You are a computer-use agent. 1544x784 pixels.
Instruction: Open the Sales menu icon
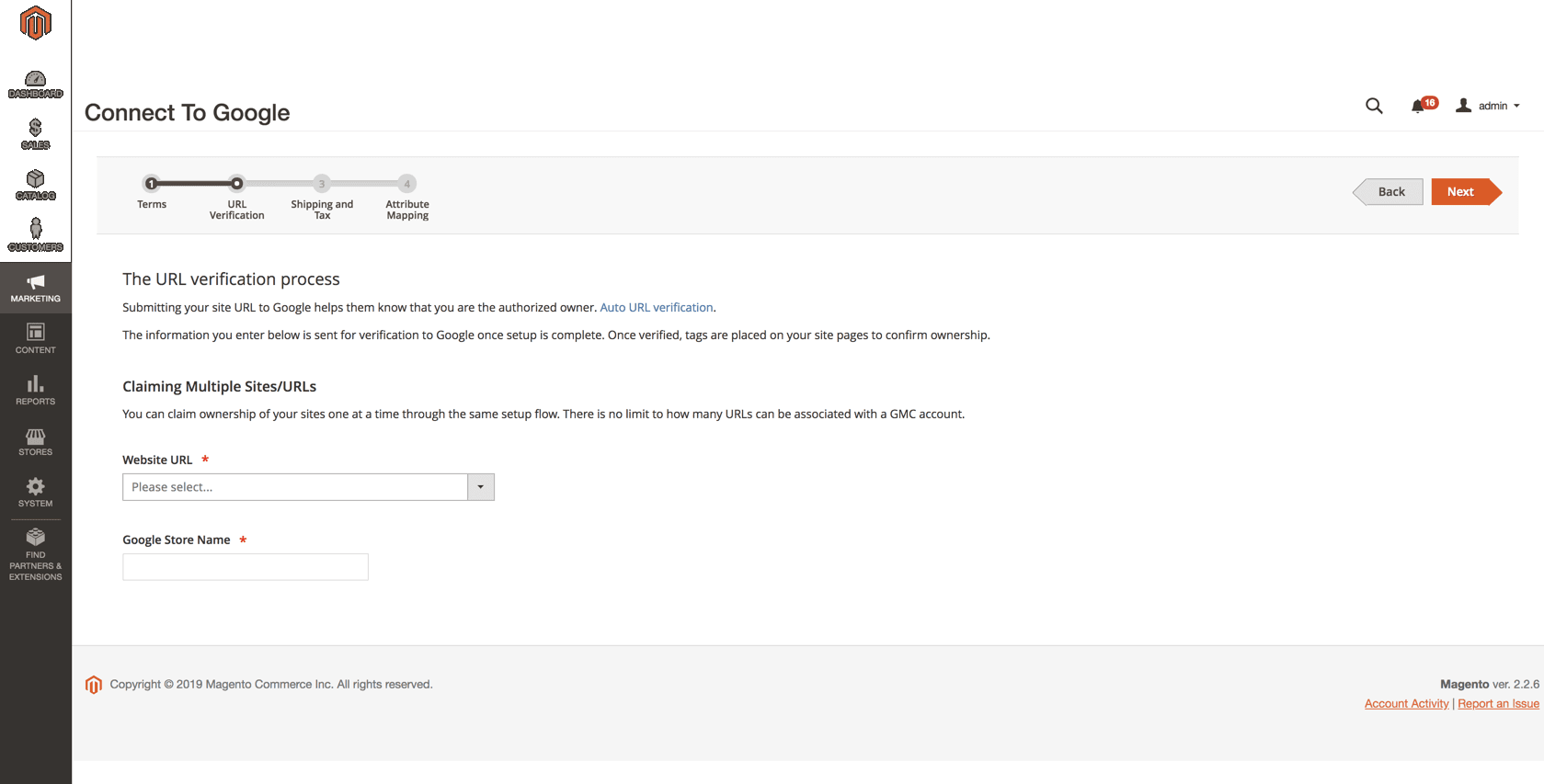tap(35, 134)
